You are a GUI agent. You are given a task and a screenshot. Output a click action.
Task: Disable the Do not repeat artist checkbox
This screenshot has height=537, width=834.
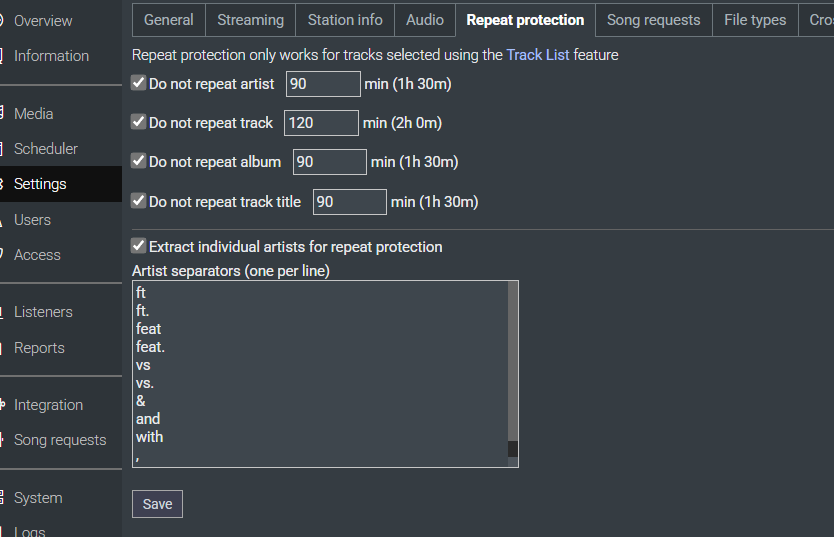coord(139,84)
